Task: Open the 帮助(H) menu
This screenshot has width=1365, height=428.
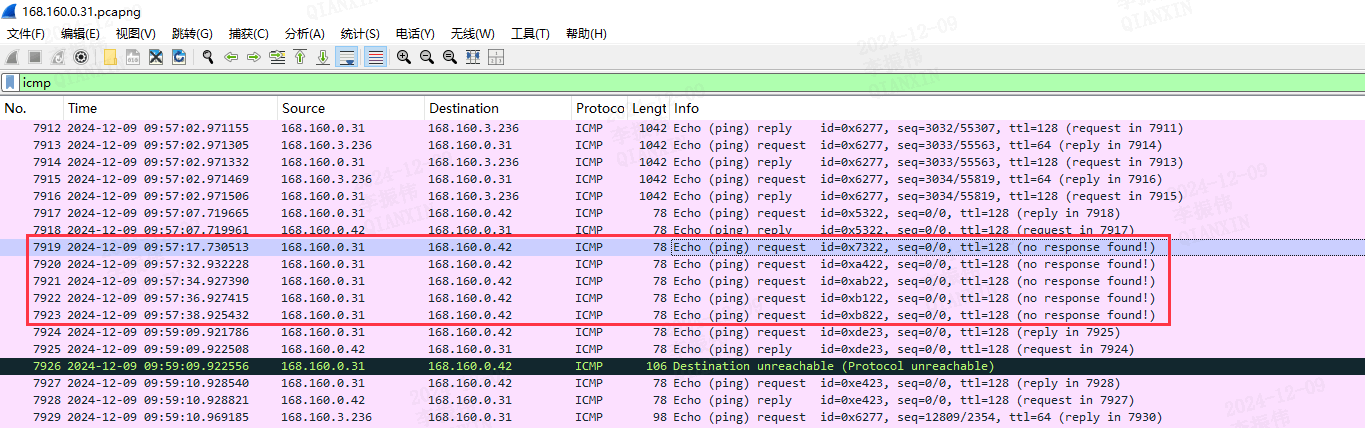Action: click(586, 34)
